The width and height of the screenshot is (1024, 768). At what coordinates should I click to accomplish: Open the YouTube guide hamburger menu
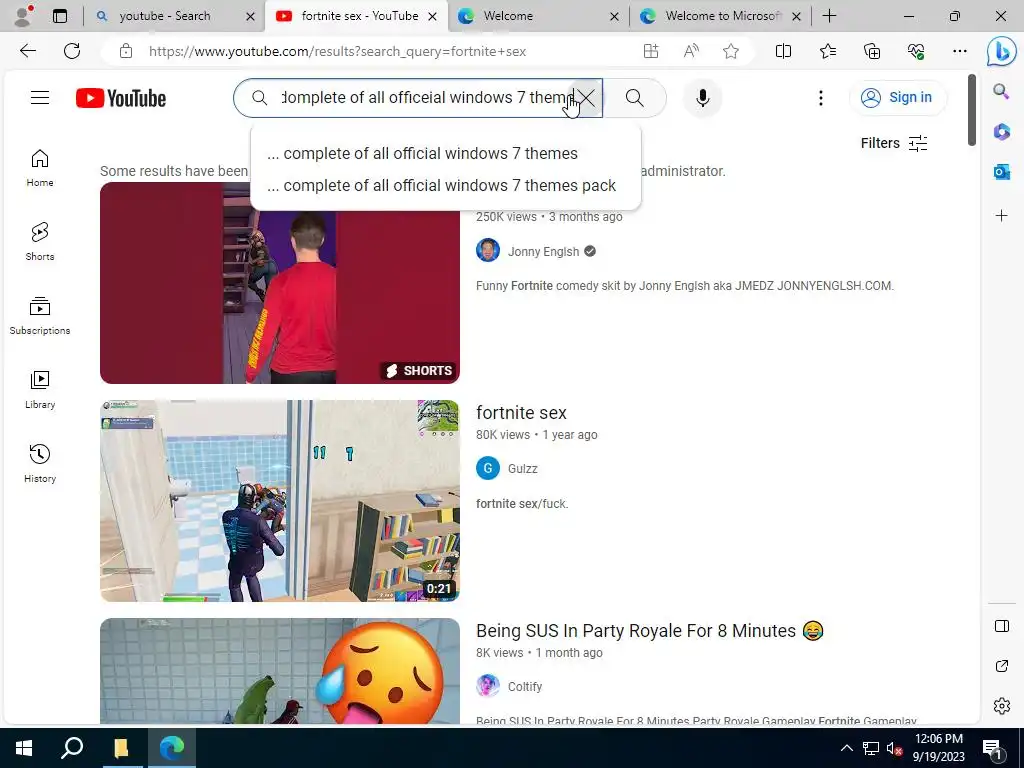(40, 98)
